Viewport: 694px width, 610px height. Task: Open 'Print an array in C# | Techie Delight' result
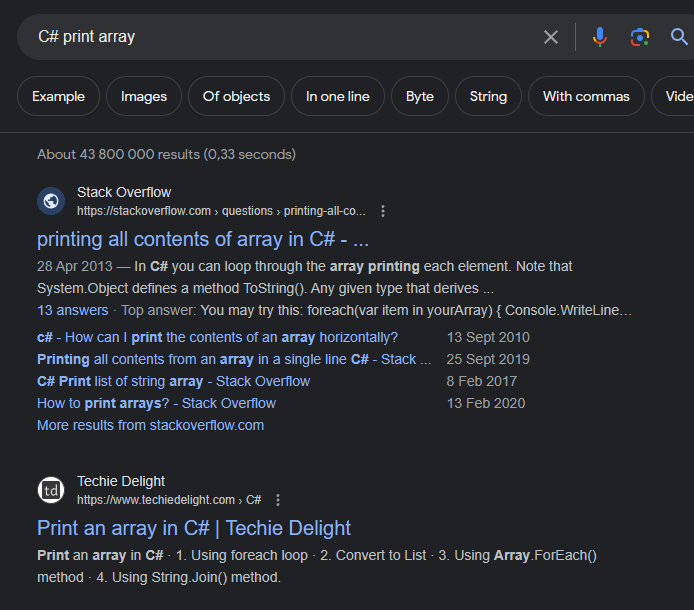(x=194, y=528)
